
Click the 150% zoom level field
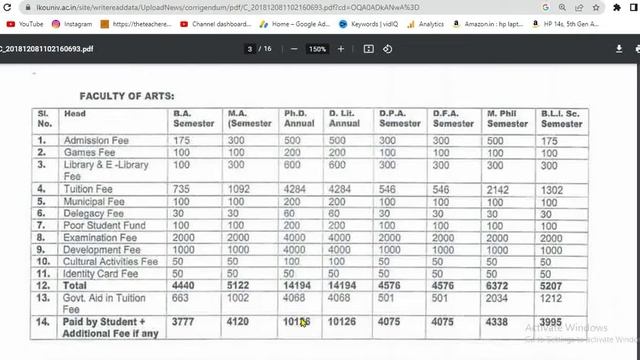[317, 49]
